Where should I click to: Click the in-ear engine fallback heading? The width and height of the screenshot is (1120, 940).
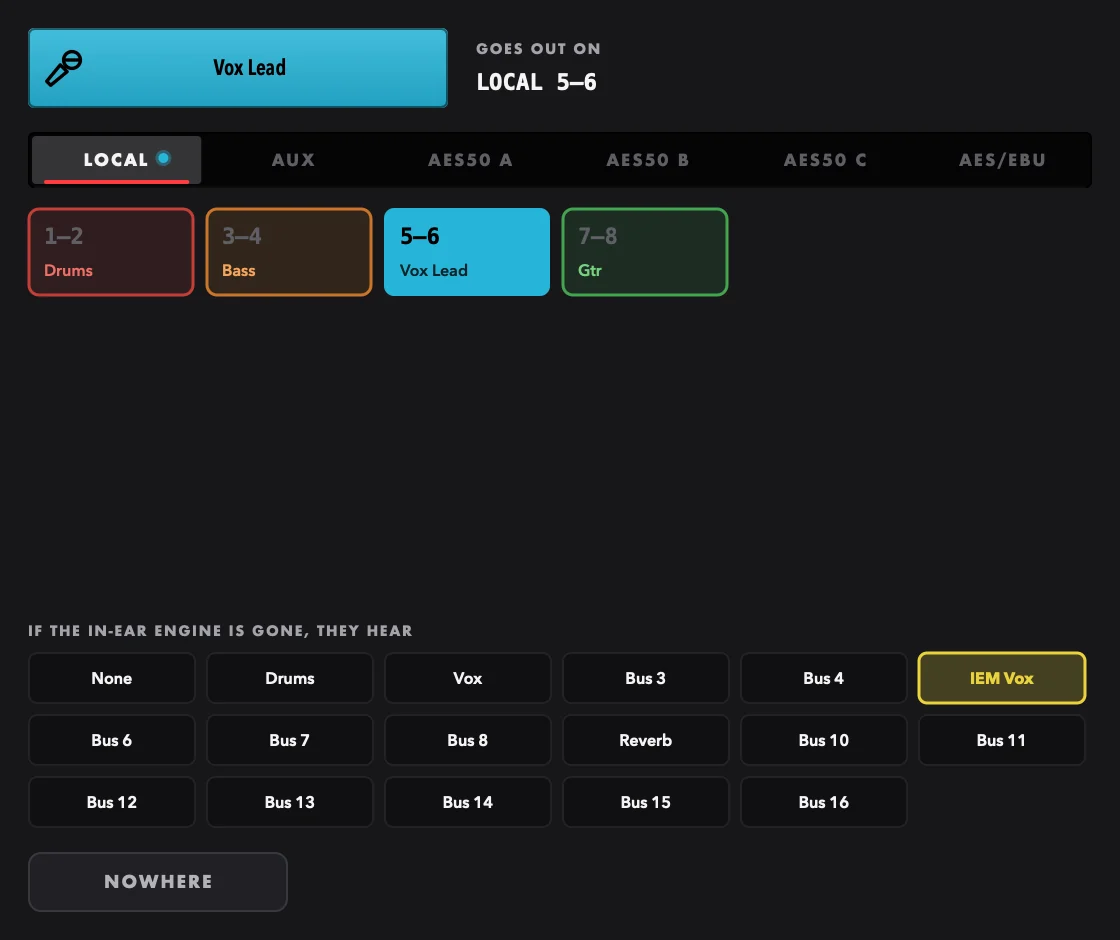[x=220, y=631]
